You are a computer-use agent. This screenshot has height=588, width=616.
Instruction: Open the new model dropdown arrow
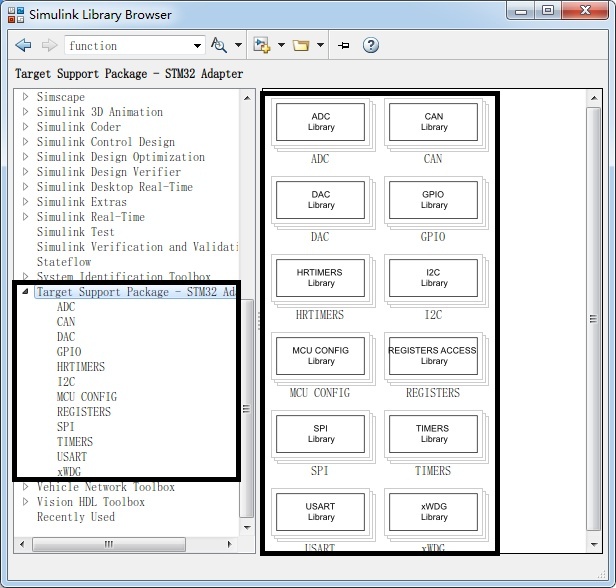pyautogui.click(x=281, y=46)
